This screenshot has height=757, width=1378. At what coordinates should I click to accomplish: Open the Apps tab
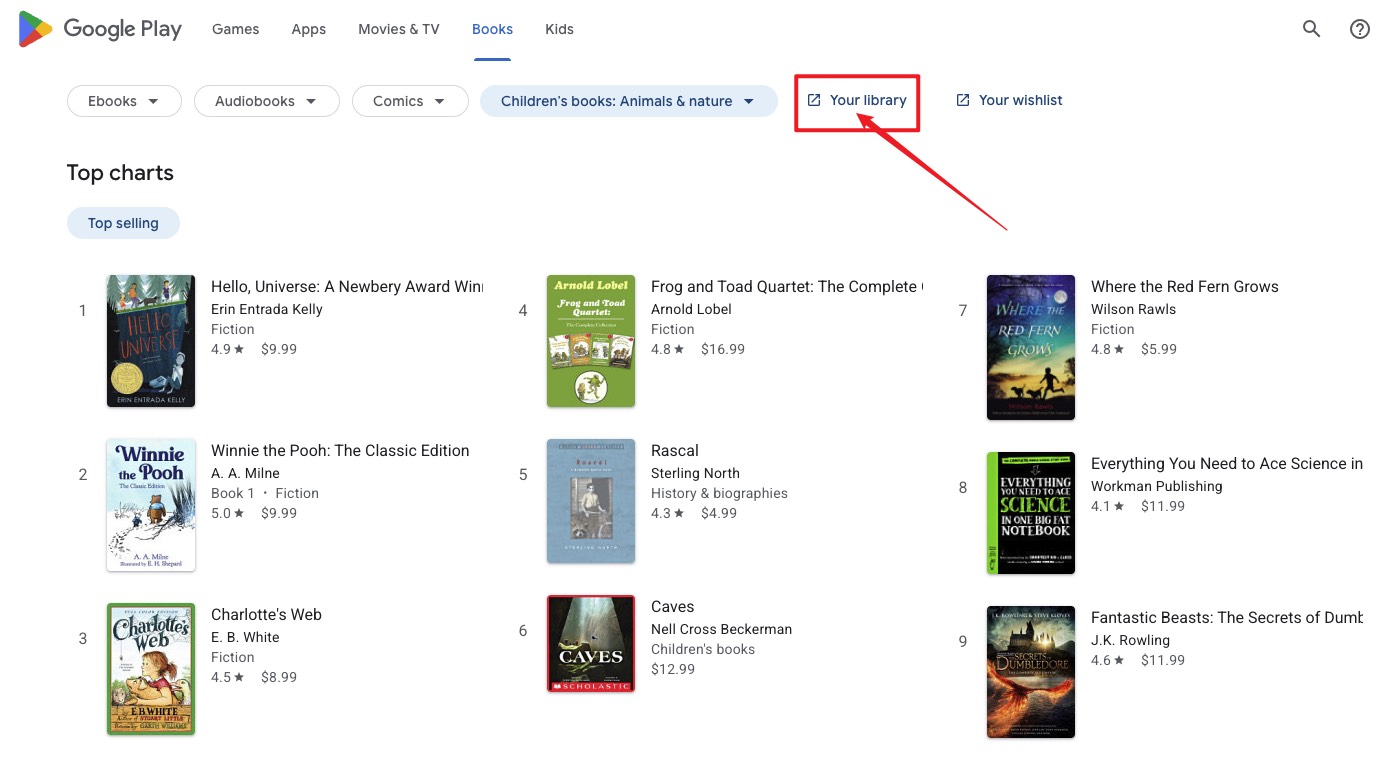click(309, 29)
